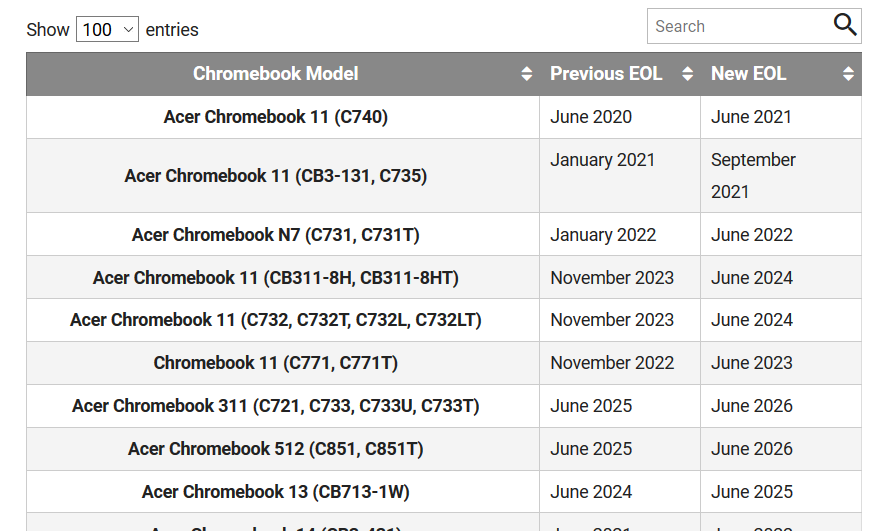This screenshot has width=891, height=531.
Task: Click Acer Chromebook N7 (C731, C731T) row
Action: (x=444, y=235)
